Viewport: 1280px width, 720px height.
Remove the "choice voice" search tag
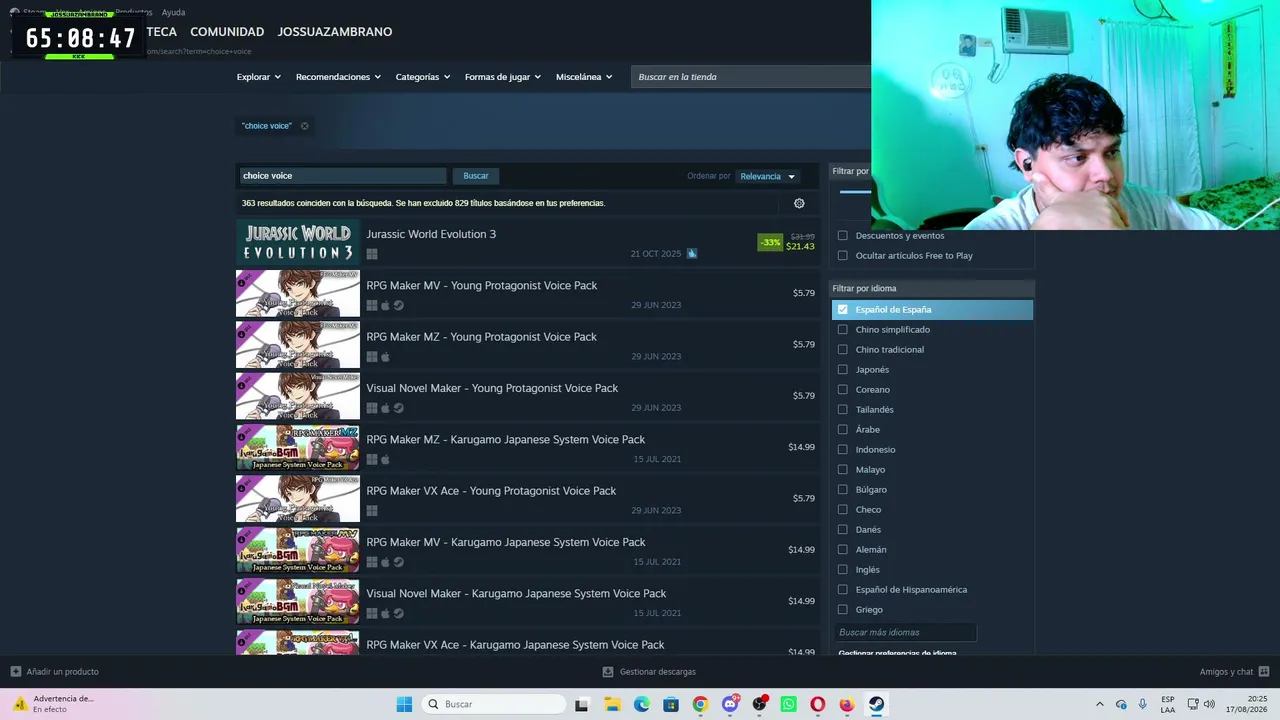[x=304, y=126]
